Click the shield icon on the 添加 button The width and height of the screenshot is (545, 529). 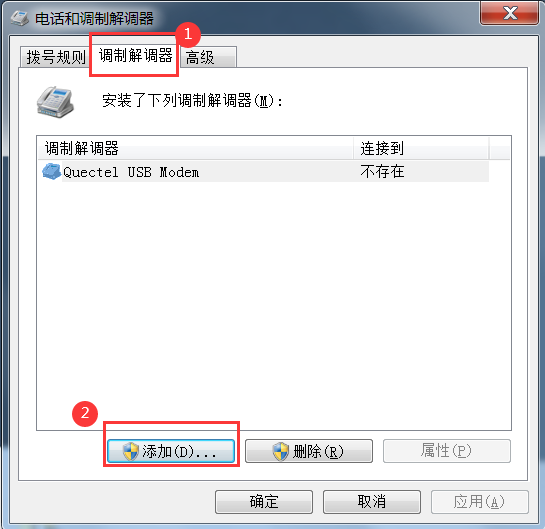tap(131, 451)
